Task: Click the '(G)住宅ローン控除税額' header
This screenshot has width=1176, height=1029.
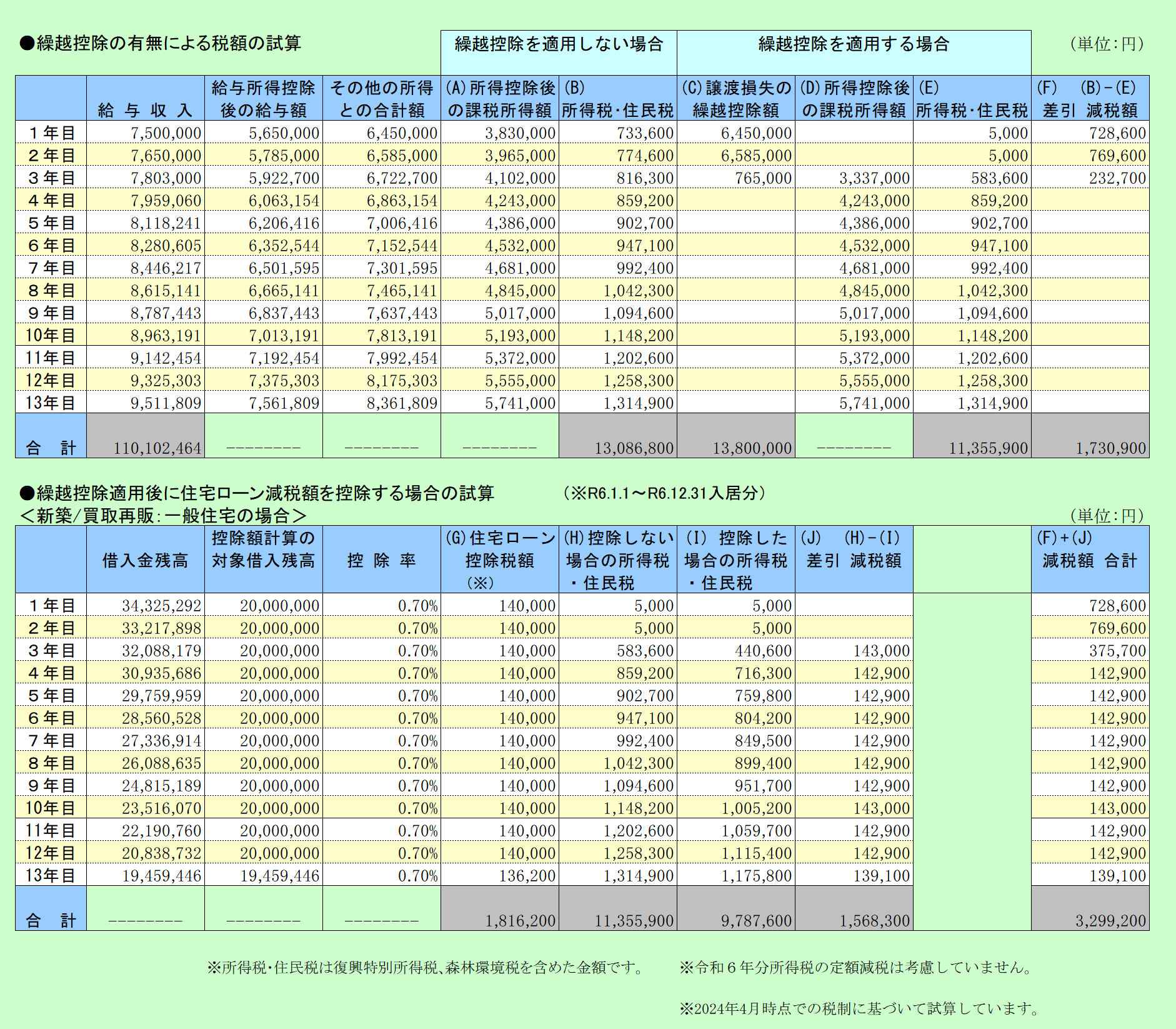Action: 499,560
